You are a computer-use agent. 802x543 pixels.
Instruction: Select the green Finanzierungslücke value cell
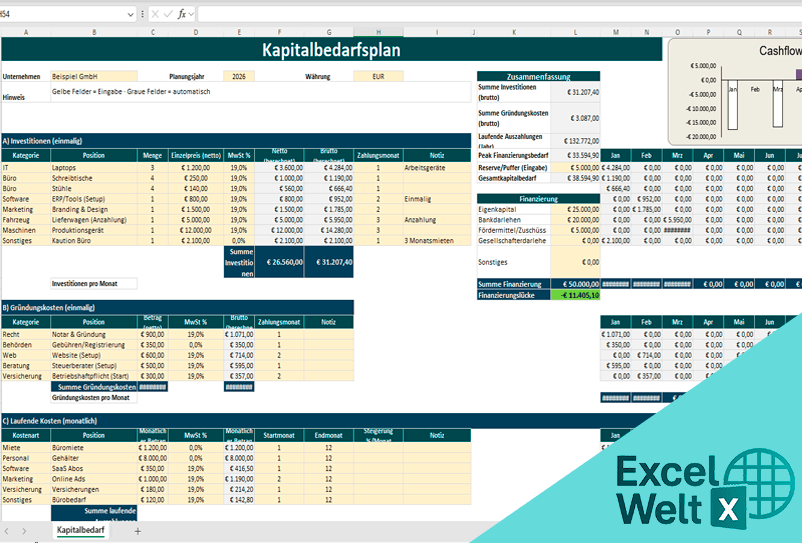(575, 295)
